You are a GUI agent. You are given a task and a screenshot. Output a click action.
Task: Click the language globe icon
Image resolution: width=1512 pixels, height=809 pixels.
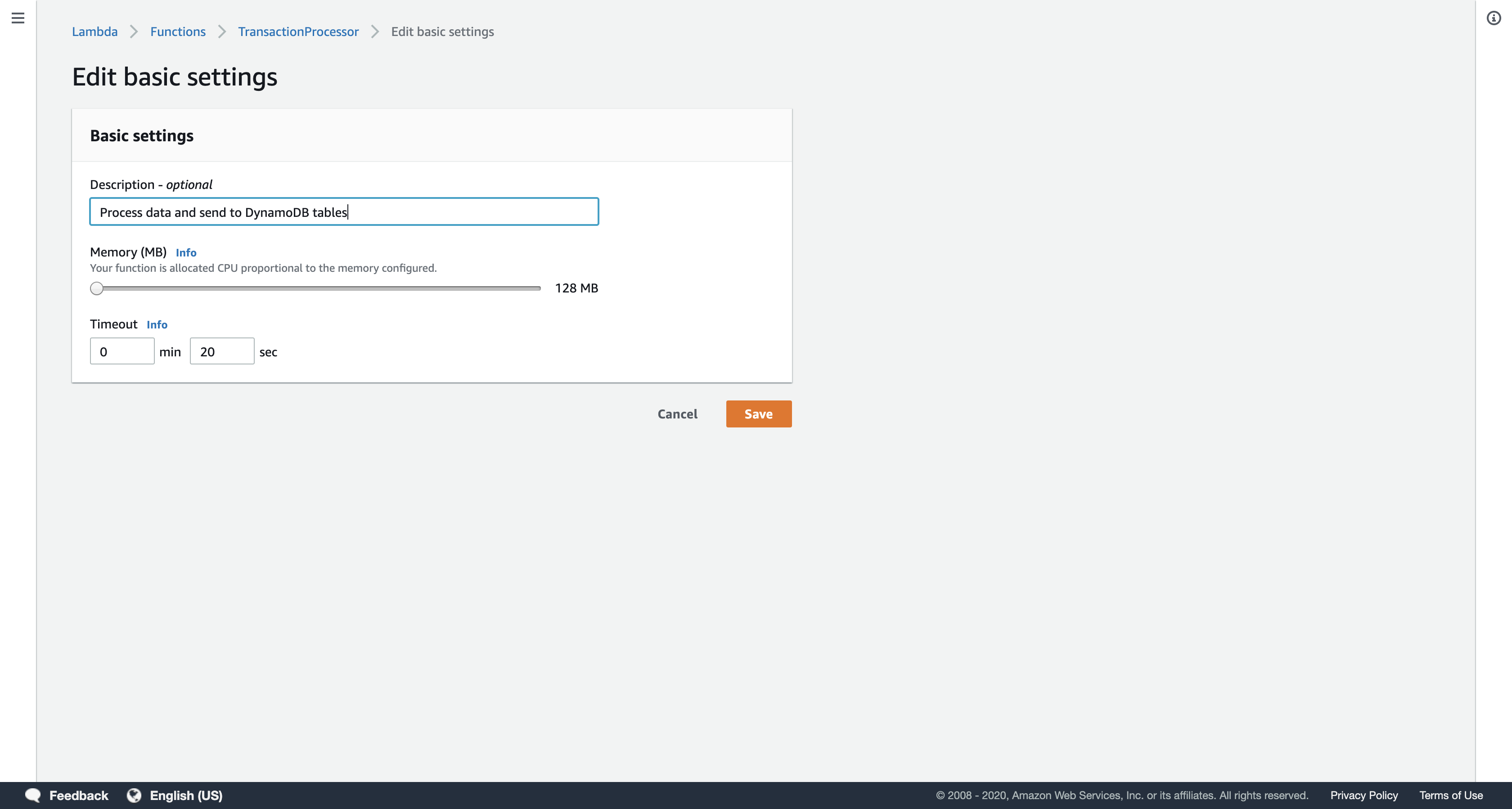pos(135,795)
